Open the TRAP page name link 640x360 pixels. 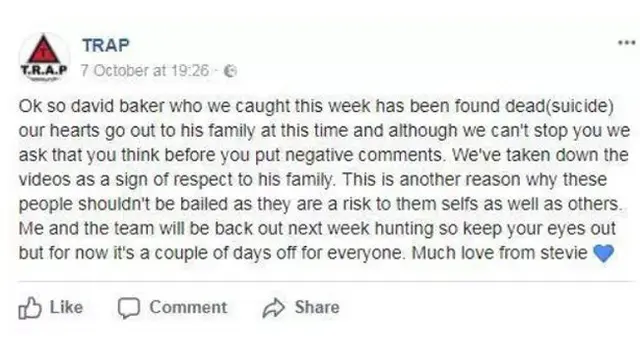click(x=106, y=45)
